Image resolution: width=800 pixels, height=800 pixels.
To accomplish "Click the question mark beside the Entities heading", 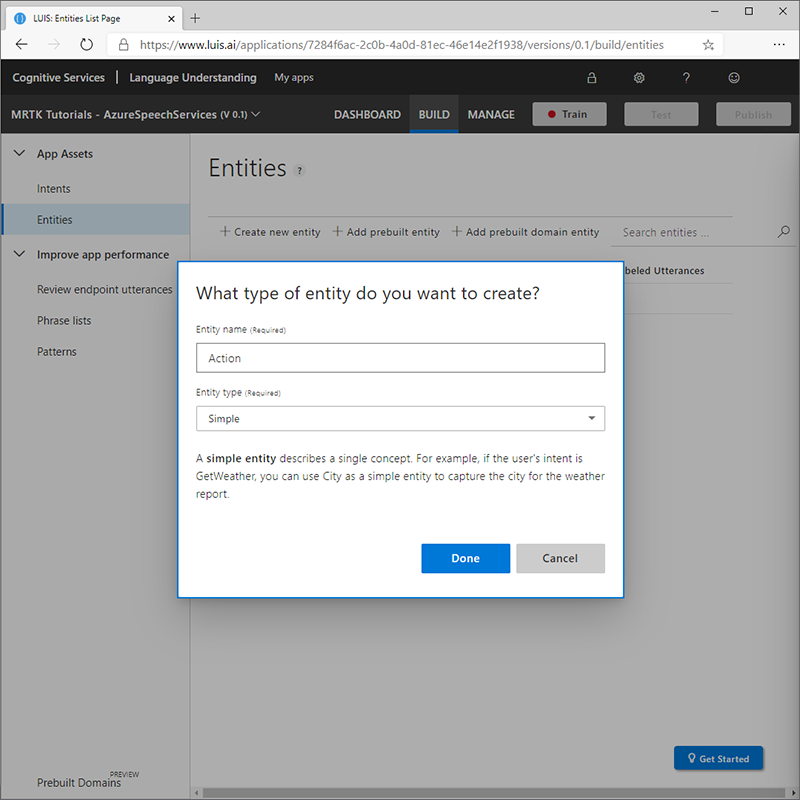I will [x=298, y=170].
